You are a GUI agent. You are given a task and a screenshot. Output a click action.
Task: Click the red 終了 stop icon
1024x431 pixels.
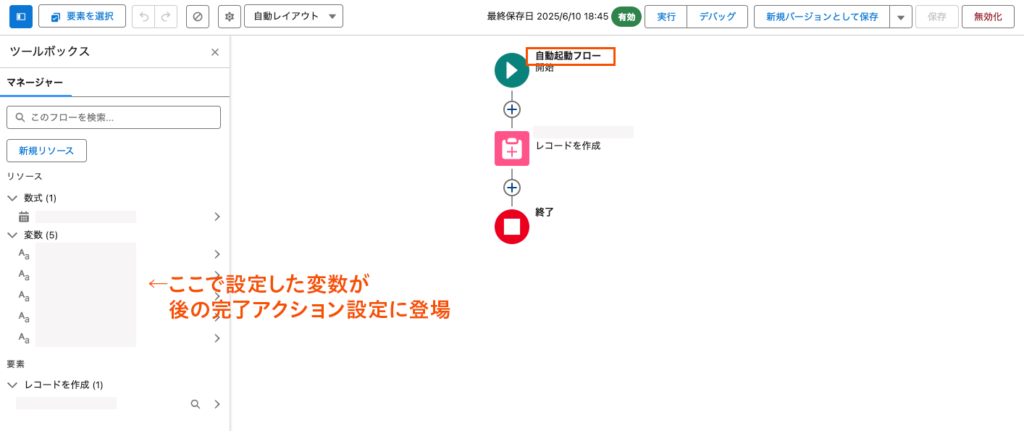coord(511,226)
